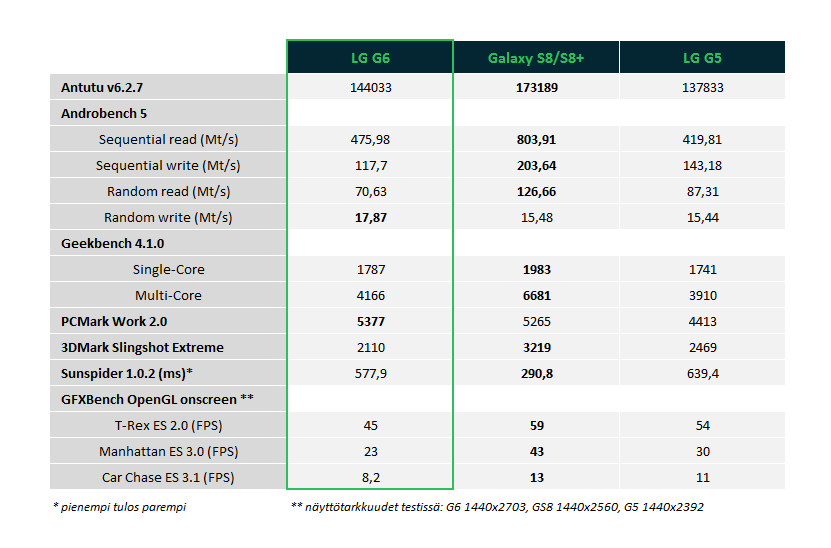Select the PCMark score 5265
Viewport: 831px width, 548px height.
536,321
